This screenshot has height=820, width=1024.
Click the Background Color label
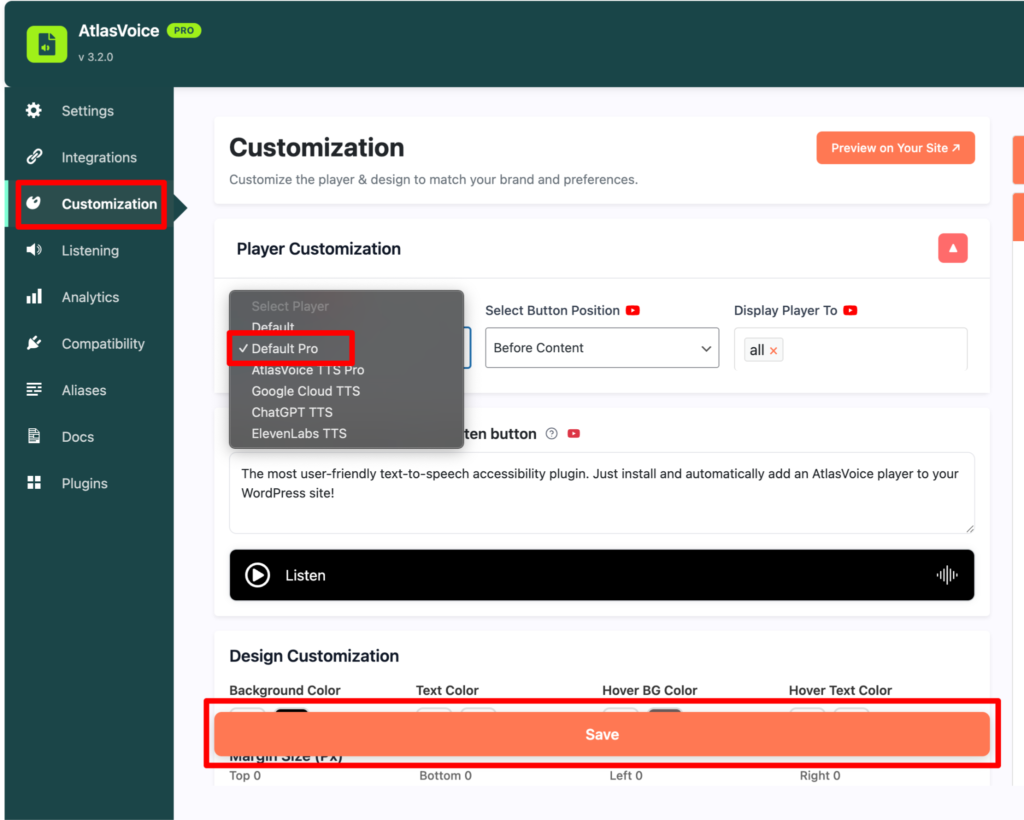tap(285, 690)
